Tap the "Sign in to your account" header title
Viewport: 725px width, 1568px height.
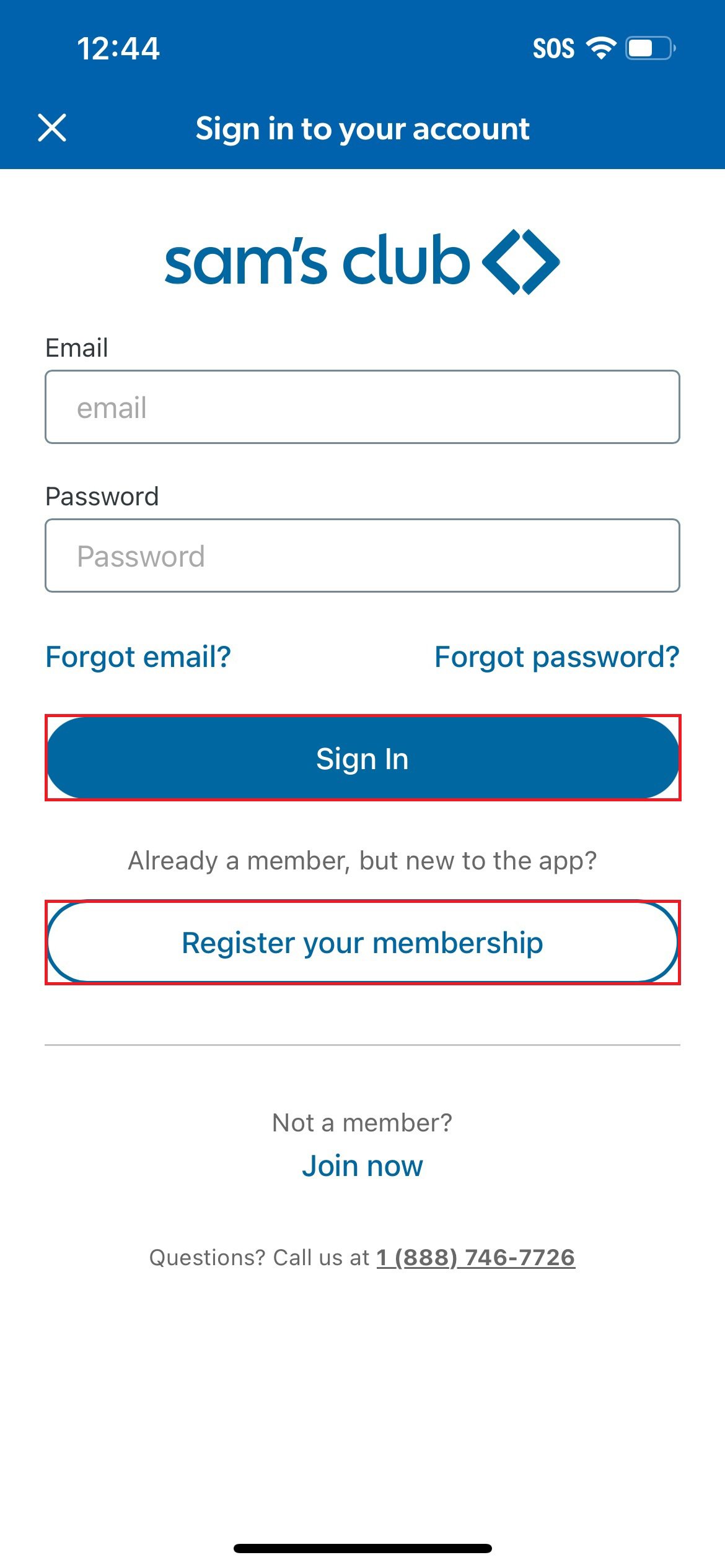pyautogui.click(x=362, y=128)
